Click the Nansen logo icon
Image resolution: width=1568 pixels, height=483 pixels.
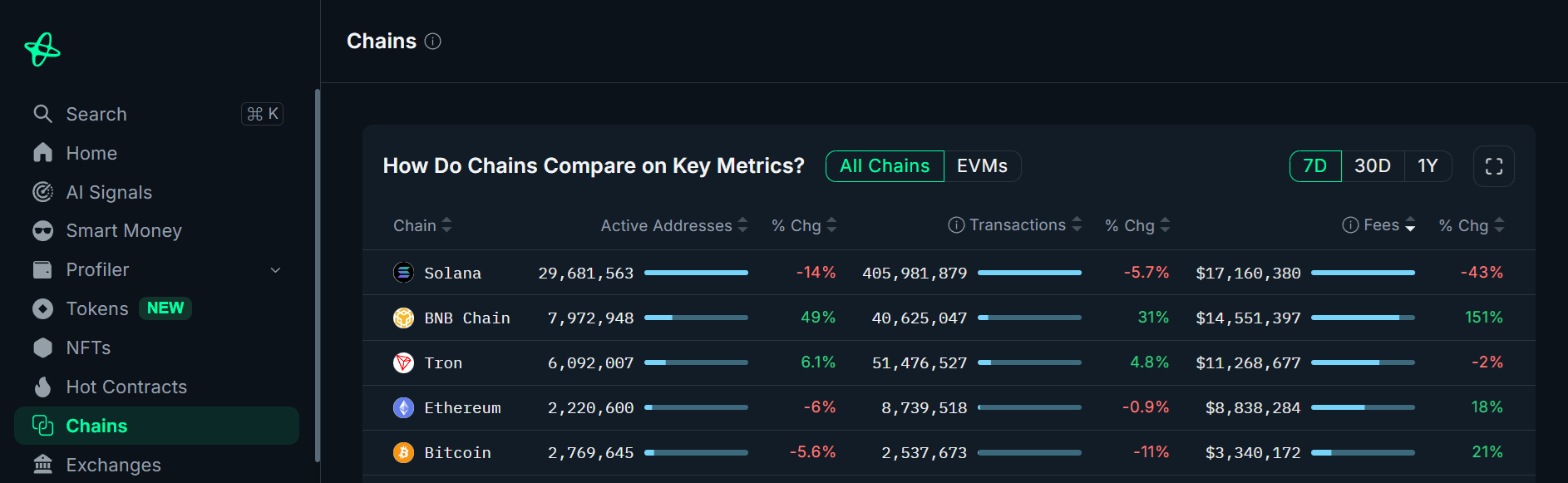pos(42,50)
